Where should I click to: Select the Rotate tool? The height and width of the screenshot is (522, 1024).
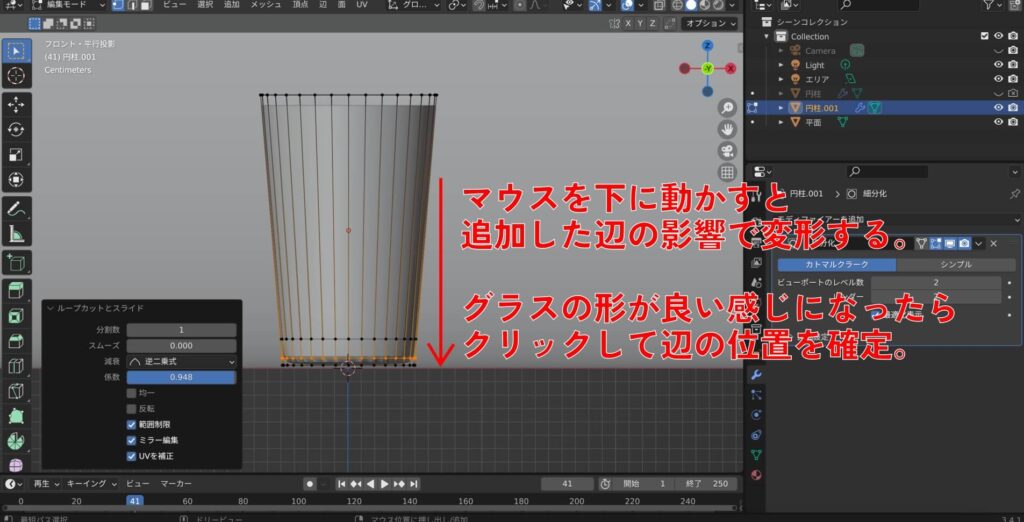16,130
